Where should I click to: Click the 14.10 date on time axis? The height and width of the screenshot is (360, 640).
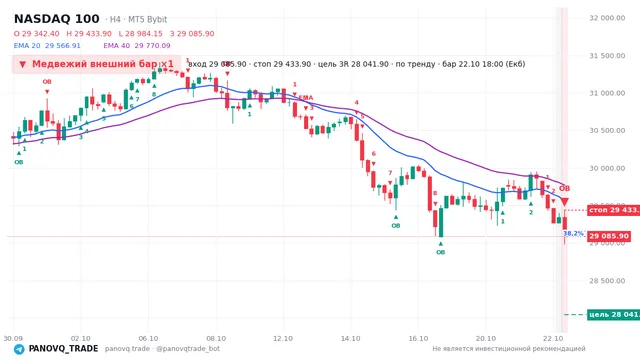click(x=351, y=338)
